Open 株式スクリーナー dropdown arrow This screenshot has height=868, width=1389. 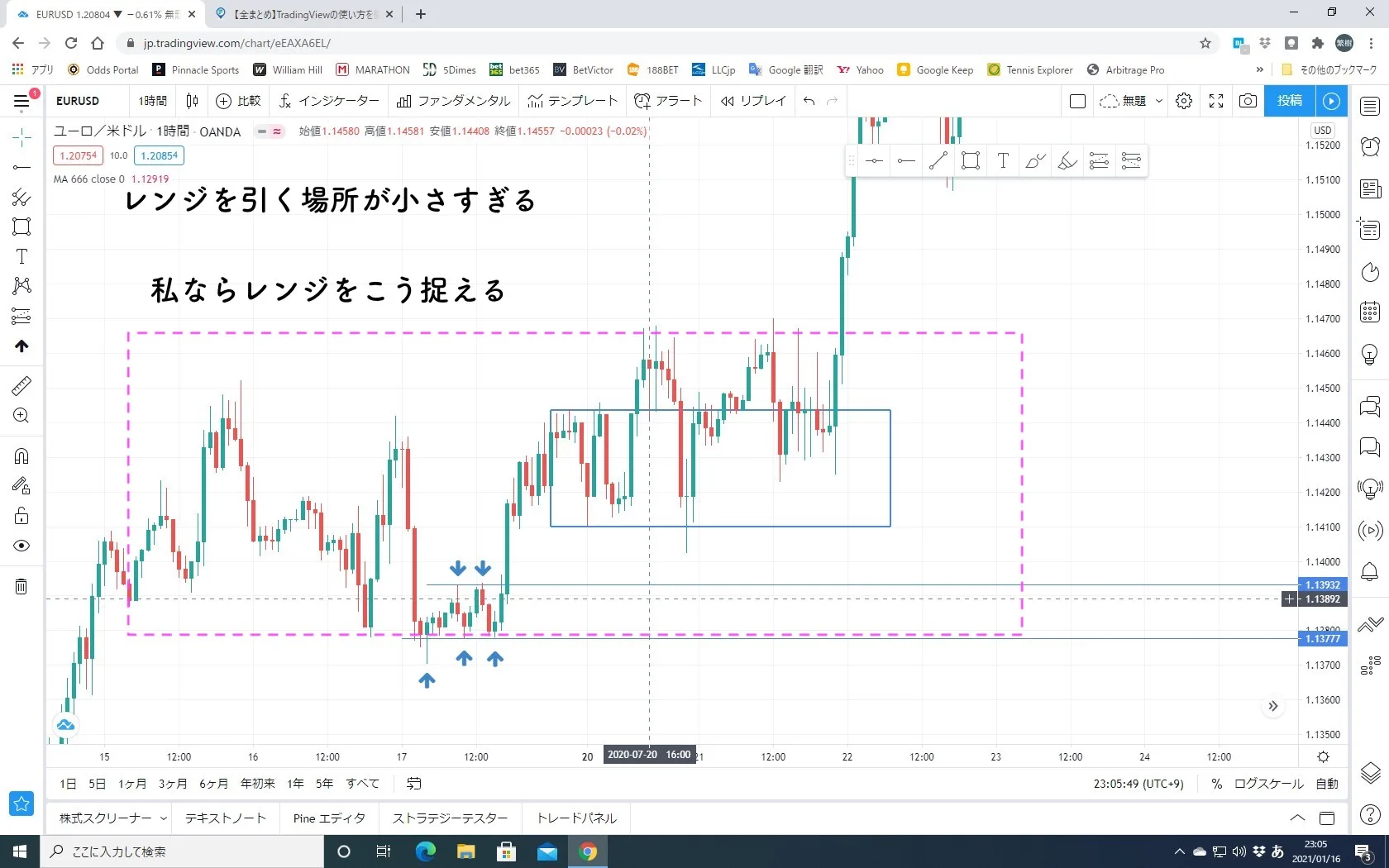click(164, 818)
